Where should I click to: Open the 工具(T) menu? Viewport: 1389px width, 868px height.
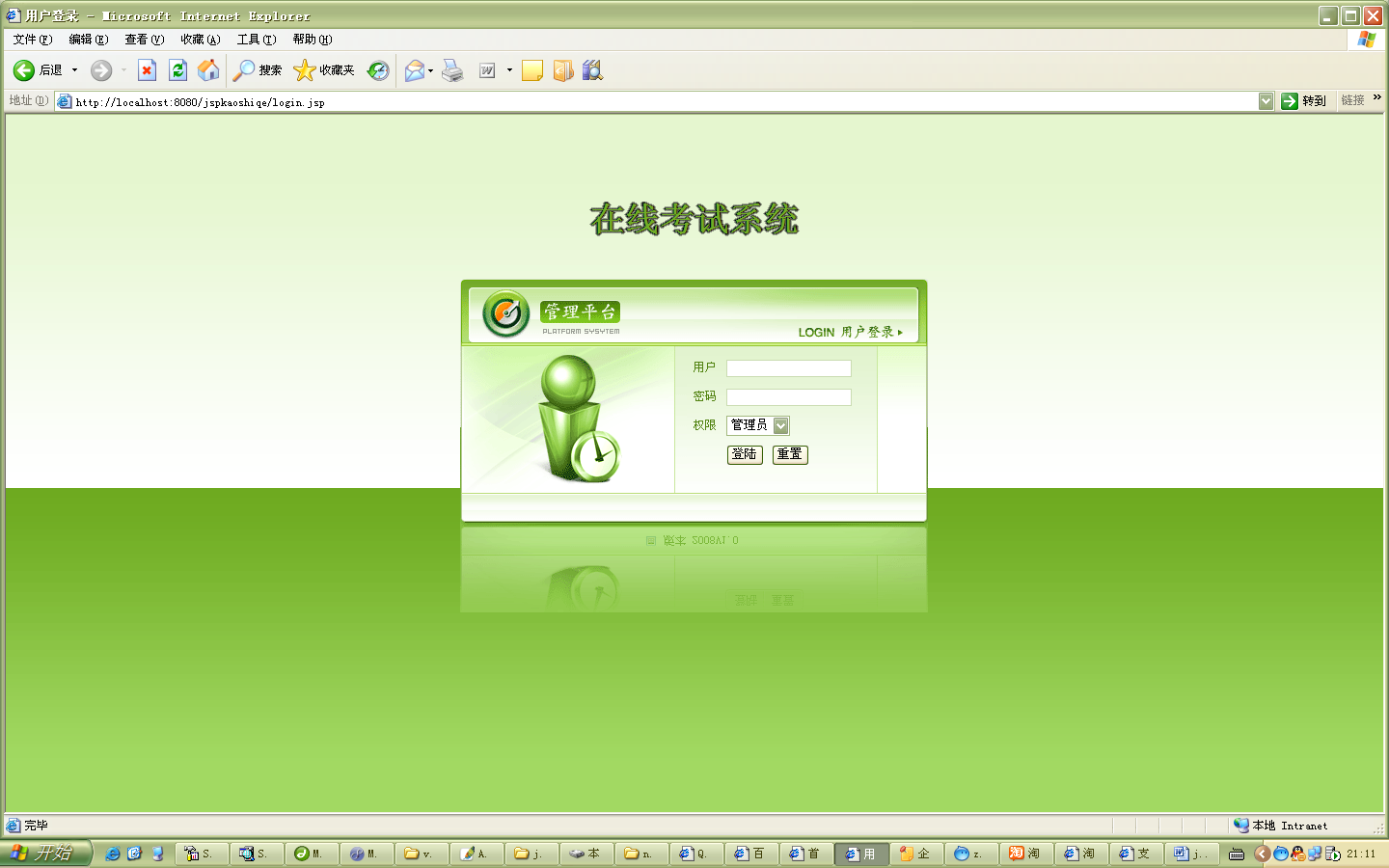pyautogui.click(x=257, y=40)
